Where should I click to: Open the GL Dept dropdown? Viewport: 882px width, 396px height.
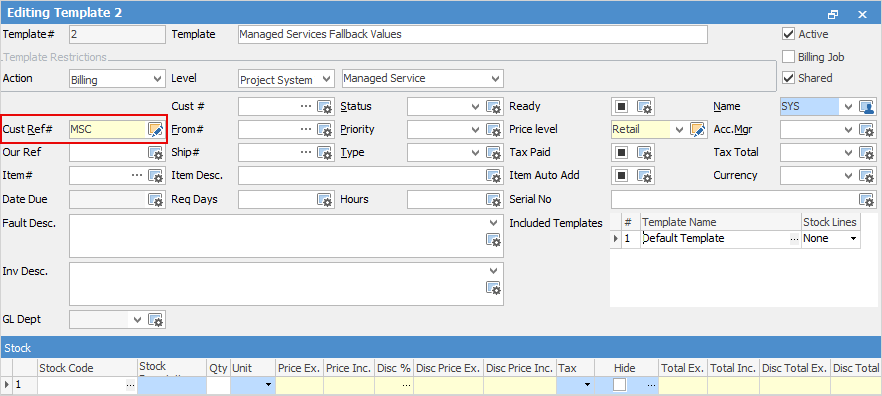point(137,320)
